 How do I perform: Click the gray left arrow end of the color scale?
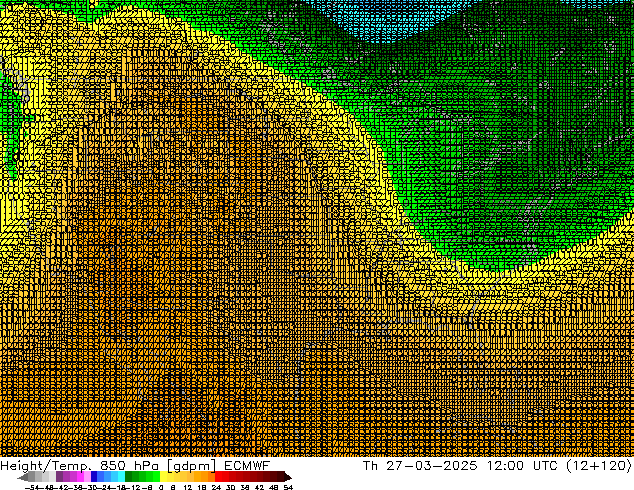click(23, 476)
